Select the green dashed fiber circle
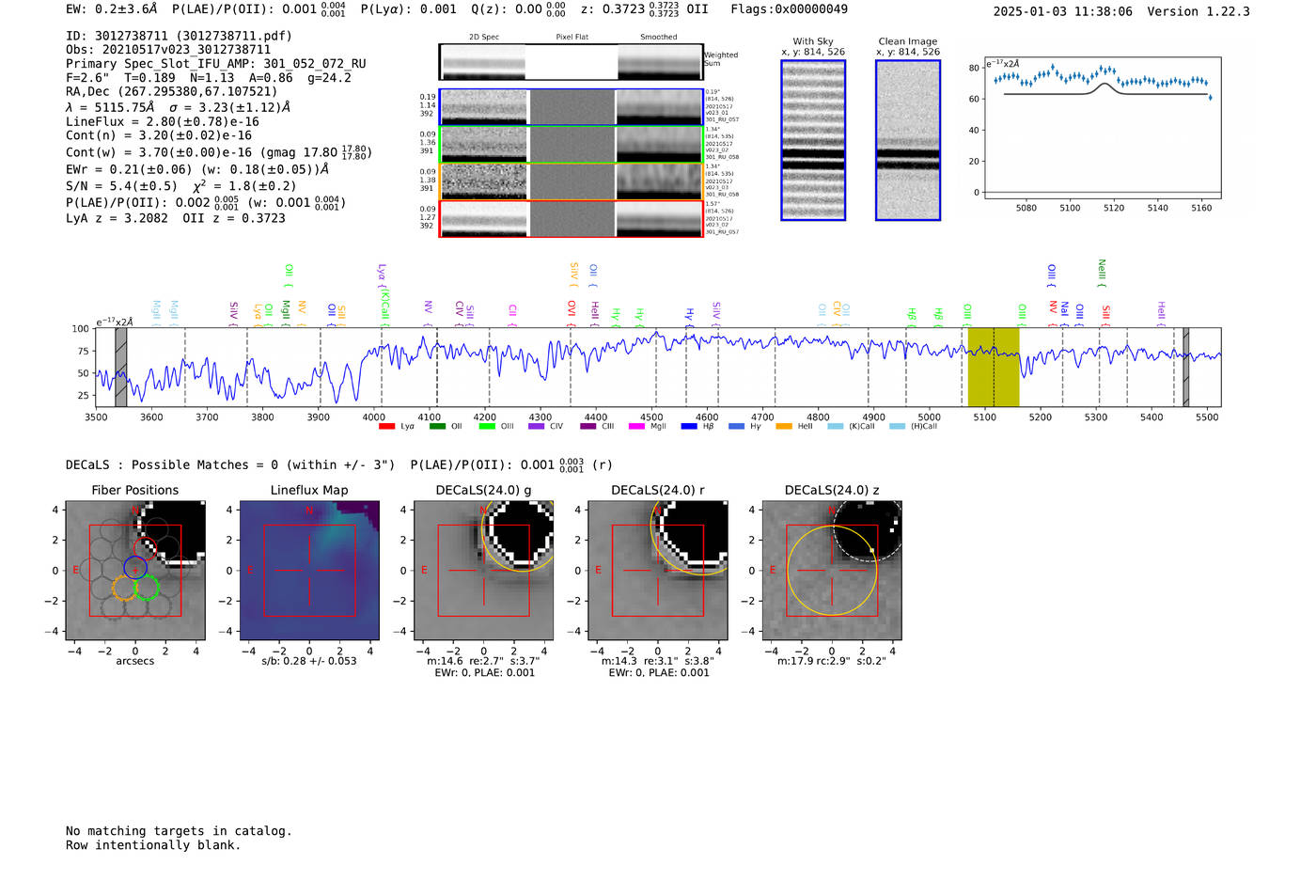This screenshot has width=1316, height=896. pyautogui.click(x=147, y=589)
